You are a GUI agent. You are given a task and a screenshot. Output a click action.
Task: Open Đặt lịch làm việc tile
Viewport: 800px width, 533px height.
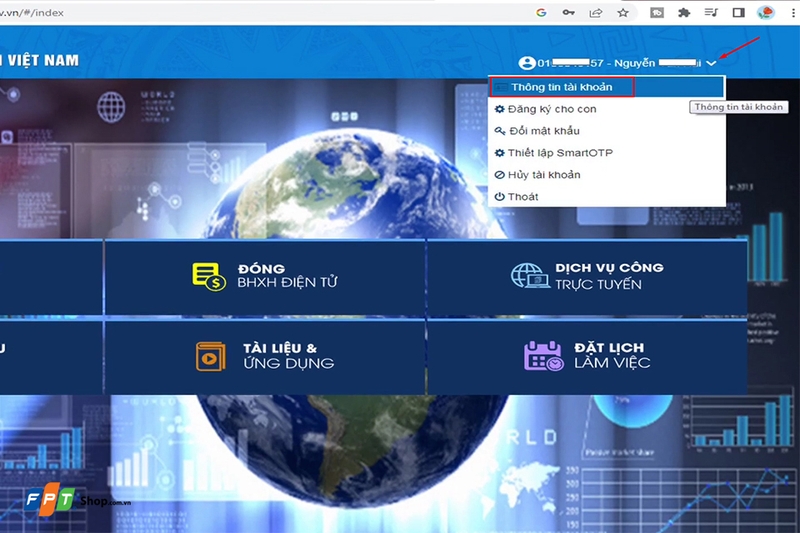point(587,357)
